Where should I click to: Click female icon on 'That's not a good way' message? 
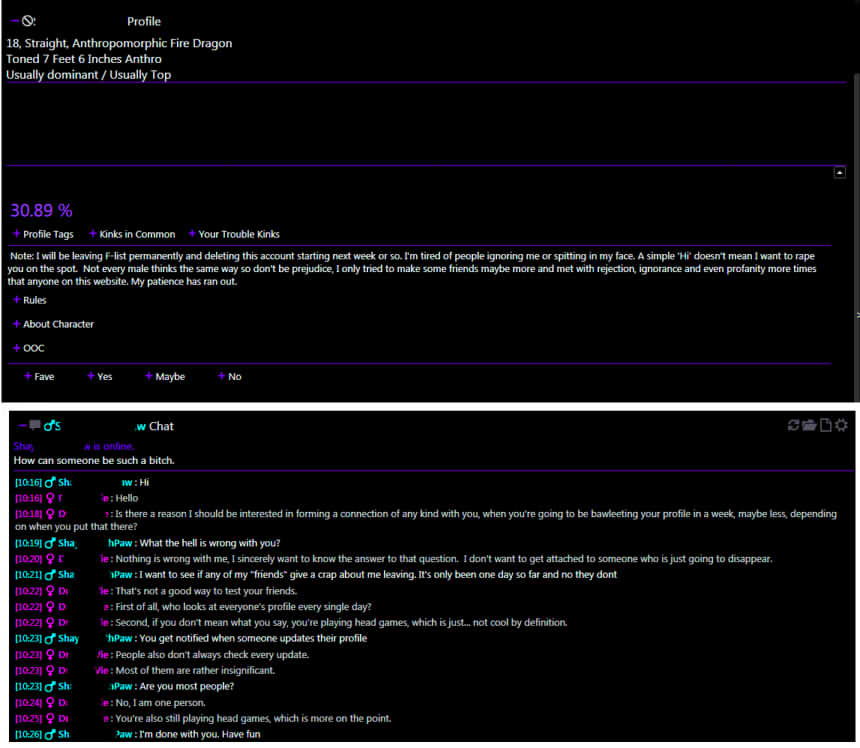[x=50, y=591]
